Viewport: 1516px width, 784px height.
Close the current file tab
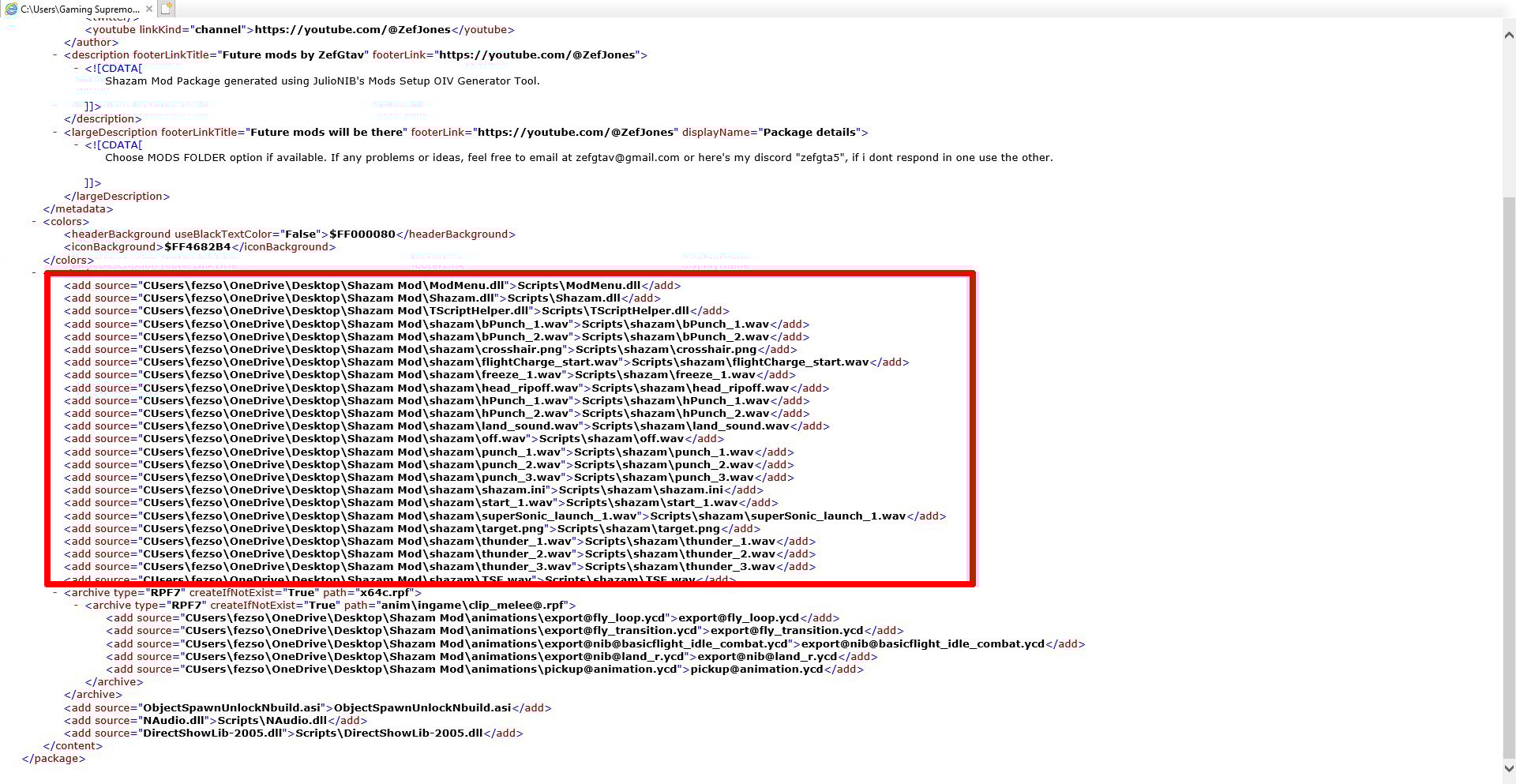148,9
